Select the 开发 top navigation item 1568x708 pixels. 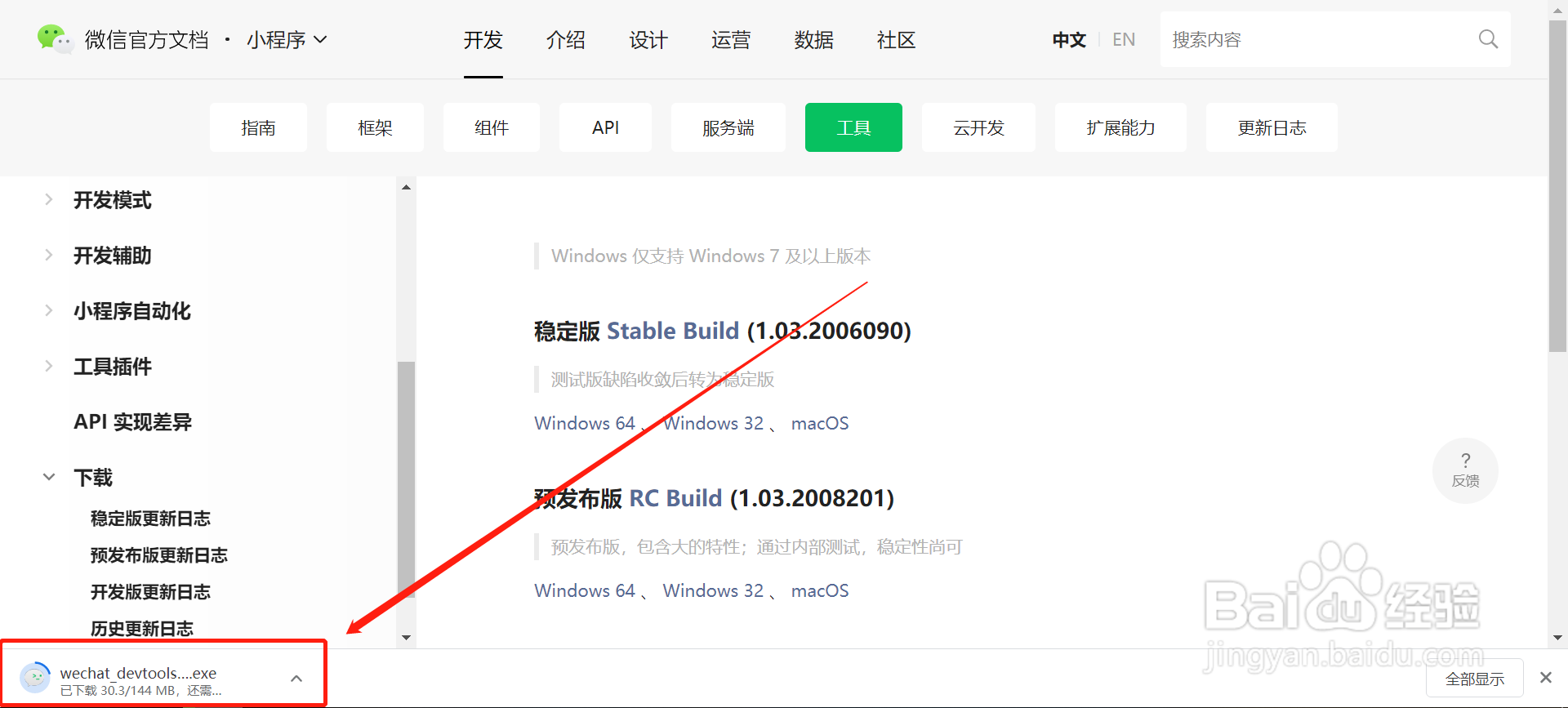coord(483,39)
